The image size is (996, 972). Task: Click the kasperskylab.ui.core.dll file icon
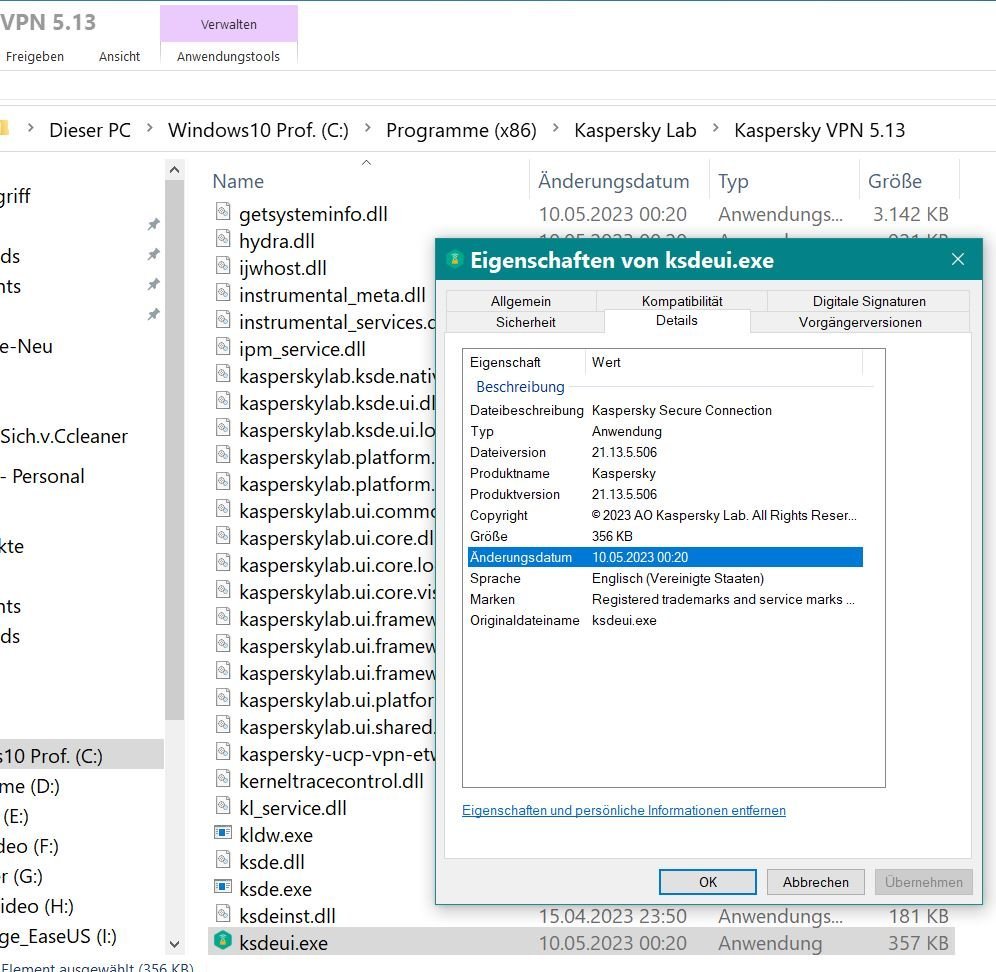click(x=223, y=536)
